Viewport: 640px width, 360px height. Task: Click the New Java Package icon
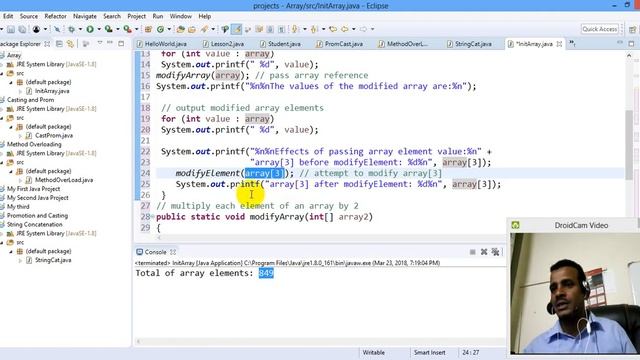coord(148,29)
